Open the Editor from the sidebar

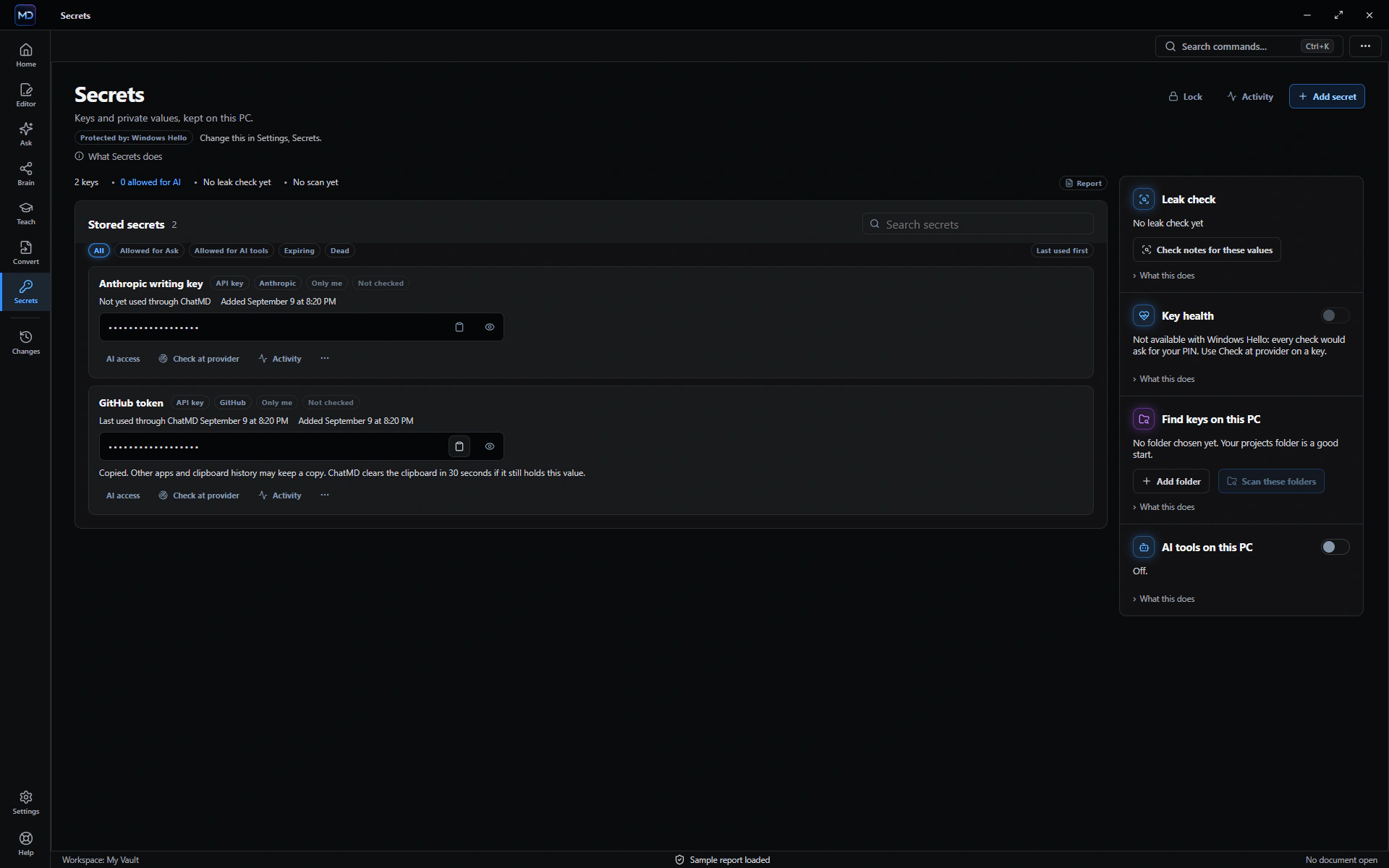[26, 95]
